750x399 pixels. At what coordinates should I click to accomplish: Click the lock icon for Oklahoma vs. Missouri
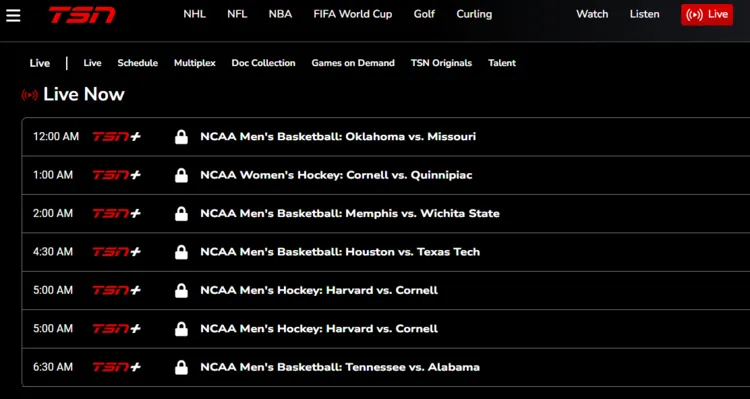tap(181, 137)
